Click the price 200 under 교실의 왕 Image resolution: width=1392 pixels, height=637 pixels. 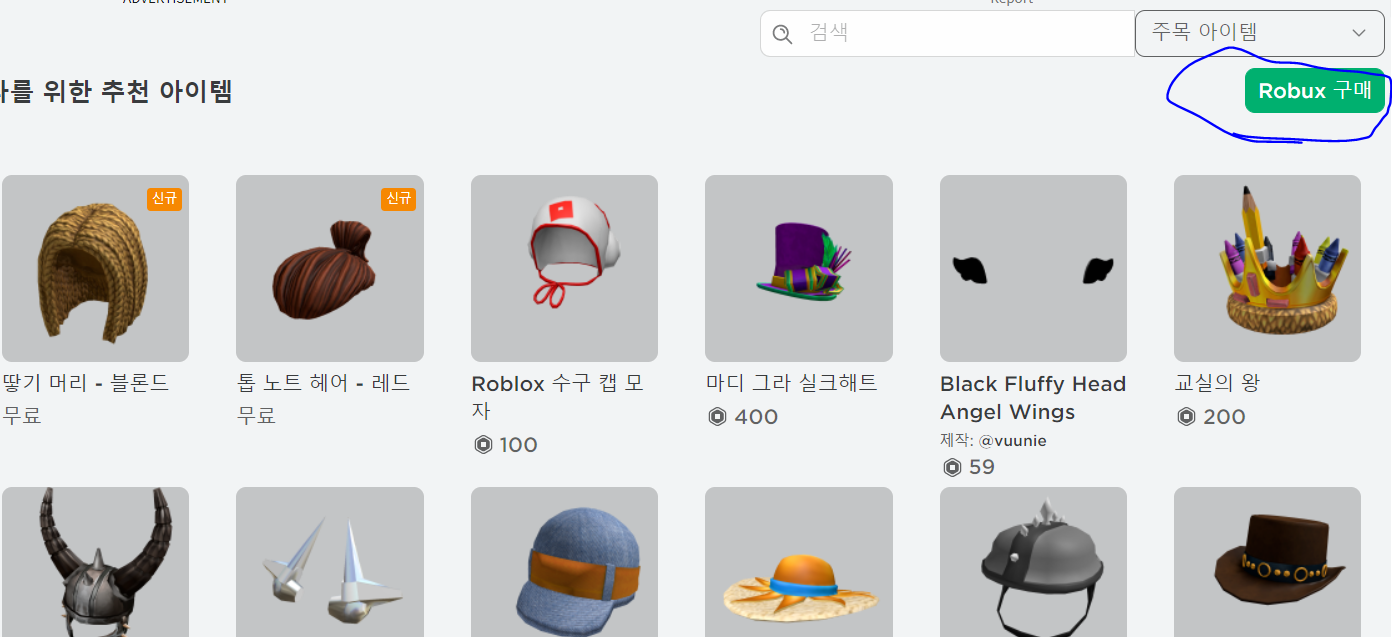tap(1225, 417)
